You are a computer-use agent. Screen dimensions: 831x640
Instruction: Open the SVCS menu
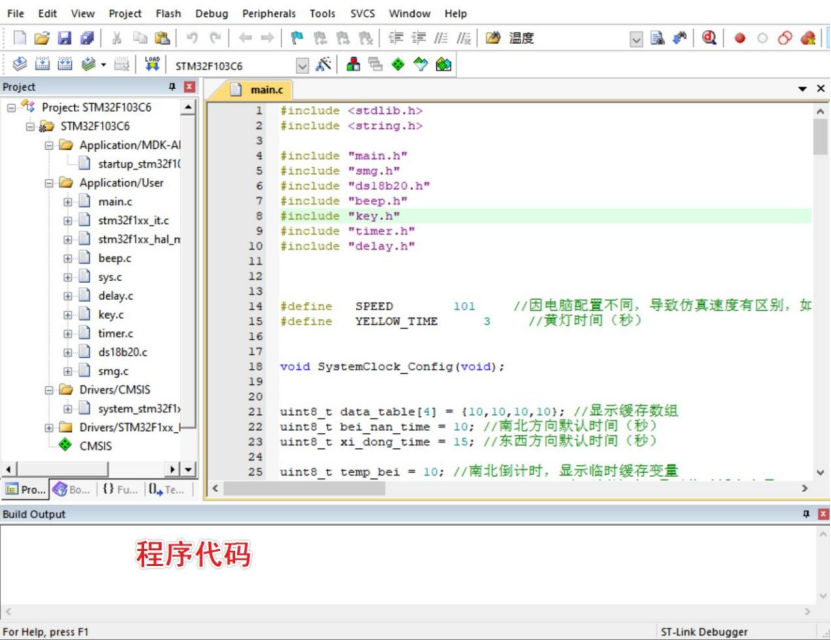[363, 13]
